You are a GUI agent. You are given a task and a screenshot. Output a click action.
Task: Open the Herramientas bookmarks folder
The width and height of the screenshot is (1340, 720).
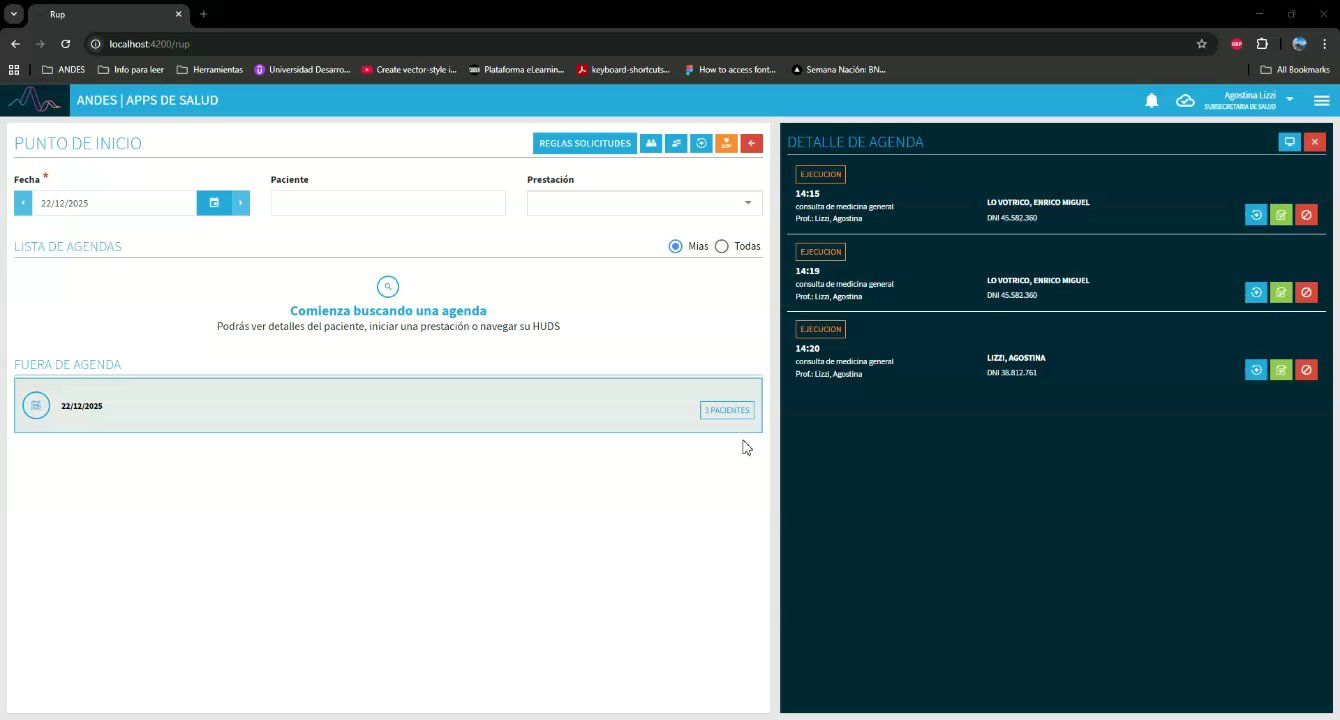tap(210, 70)
